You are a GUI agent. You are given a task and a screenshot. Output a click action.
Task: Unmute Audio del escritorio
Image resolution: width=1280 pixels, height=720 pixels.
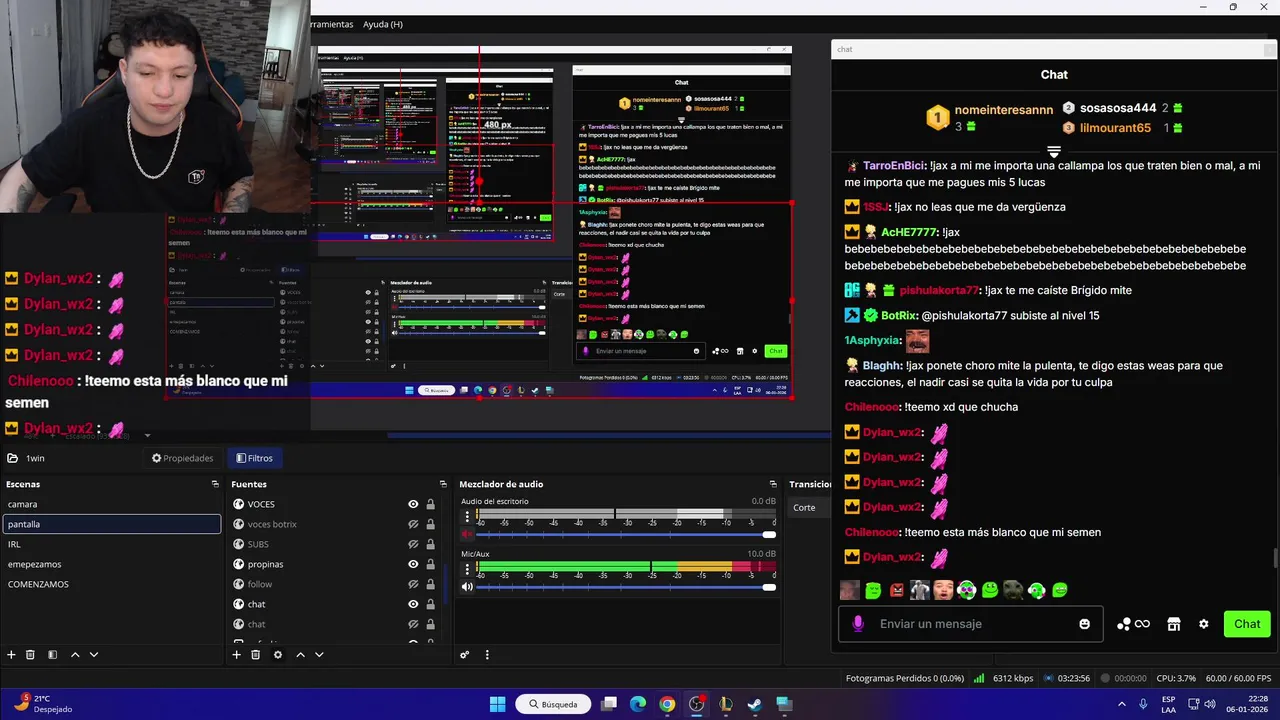pos(466,534)
